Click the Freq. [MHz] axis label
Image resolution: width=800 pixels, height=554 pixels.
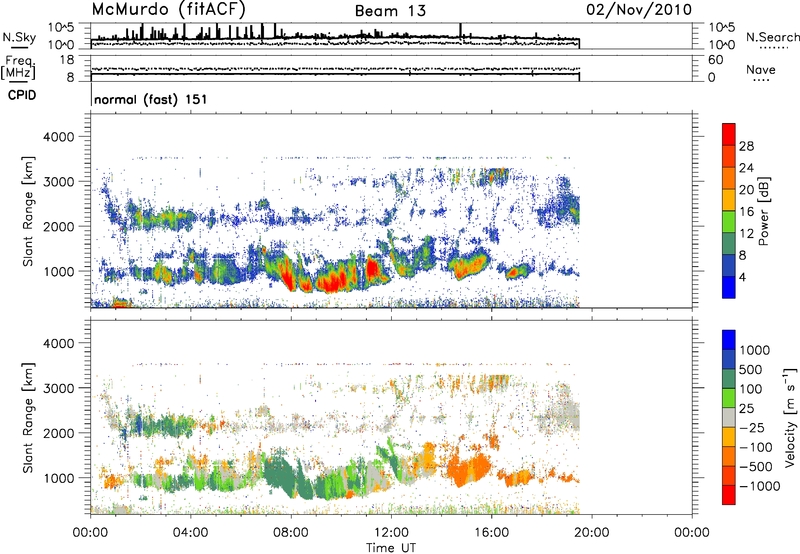coord(18,67)
